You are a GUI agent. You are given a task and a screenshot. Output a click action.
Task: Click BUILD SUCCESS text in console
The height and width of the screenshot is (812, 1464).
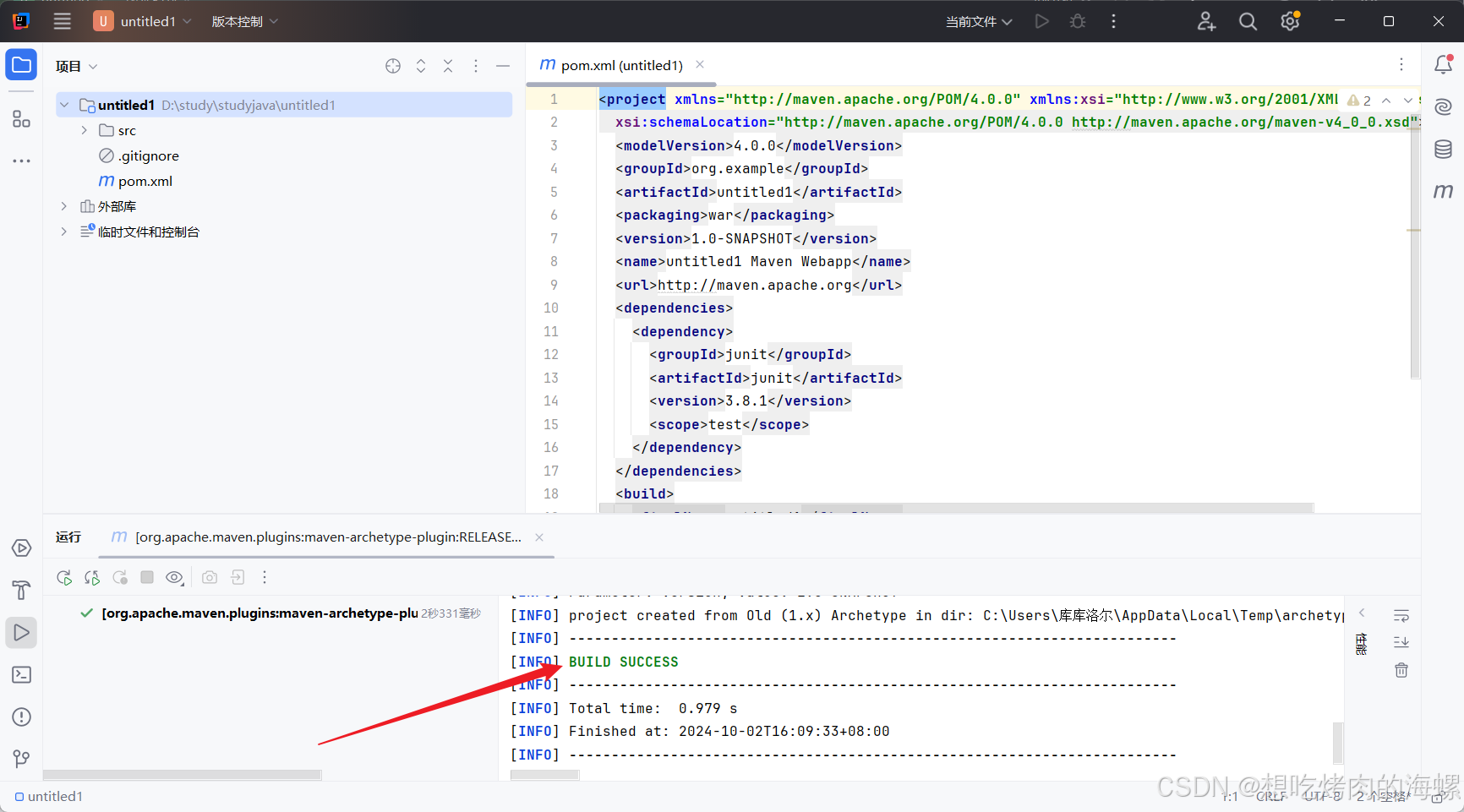[624, 662]
